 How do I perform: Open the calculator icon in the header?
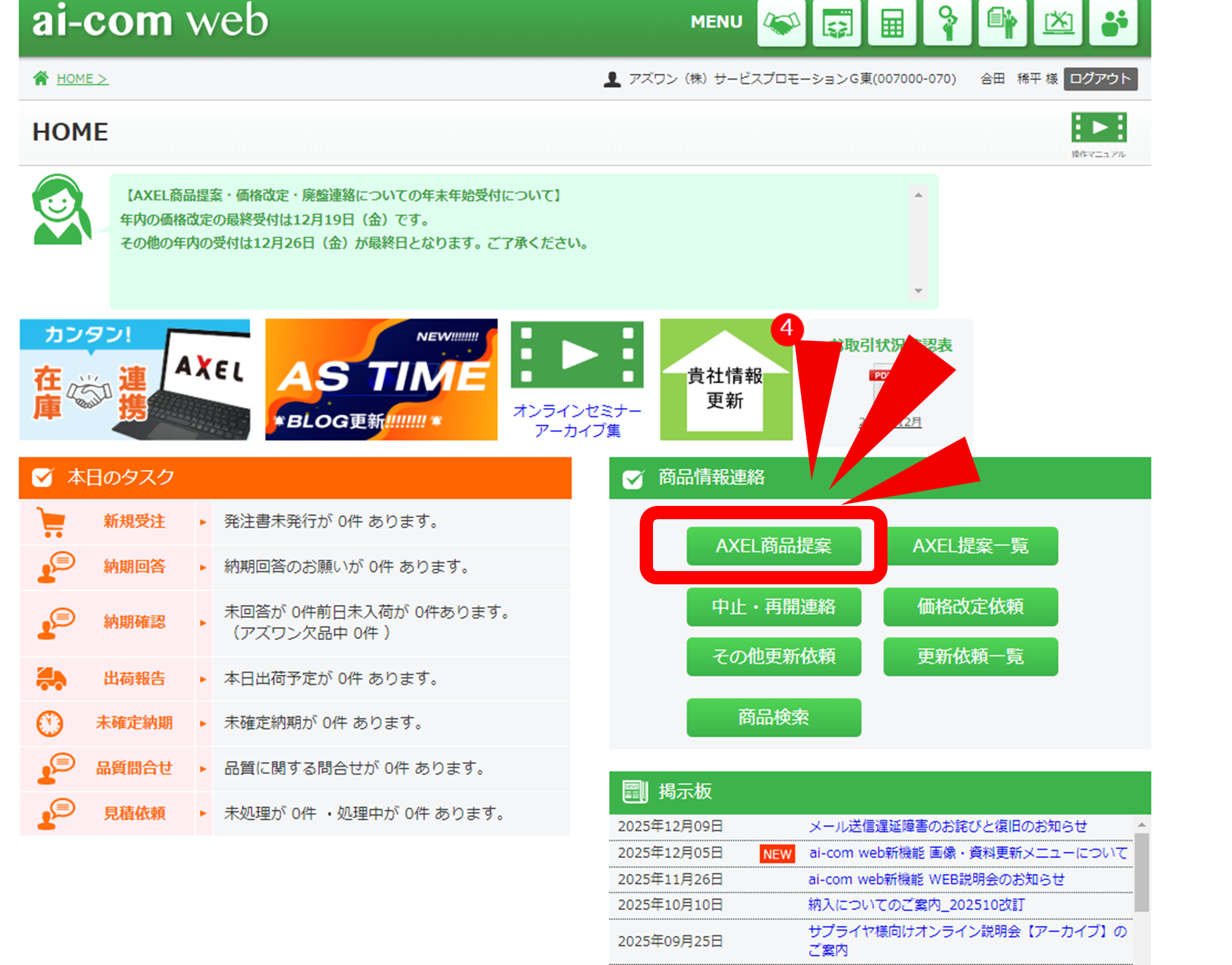click(x=892, y=23)
